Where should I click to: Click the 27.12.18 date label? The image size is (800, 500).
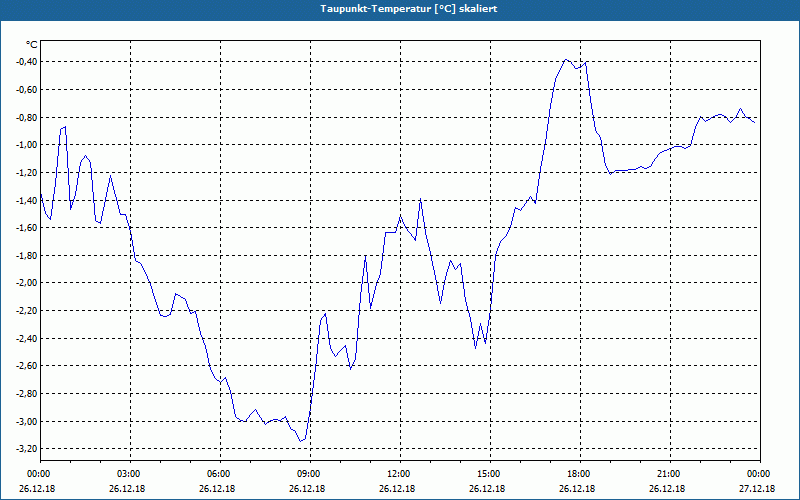pyautogui.click(x=757, y=489)
